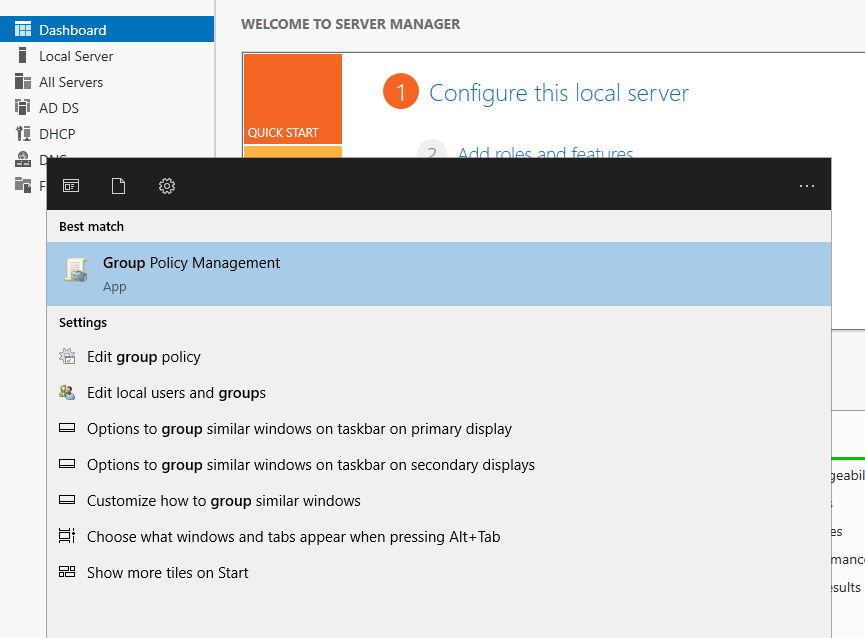Click the Local Server icon
The width and height of the screenshot is (865, 638).
(23, 55)
